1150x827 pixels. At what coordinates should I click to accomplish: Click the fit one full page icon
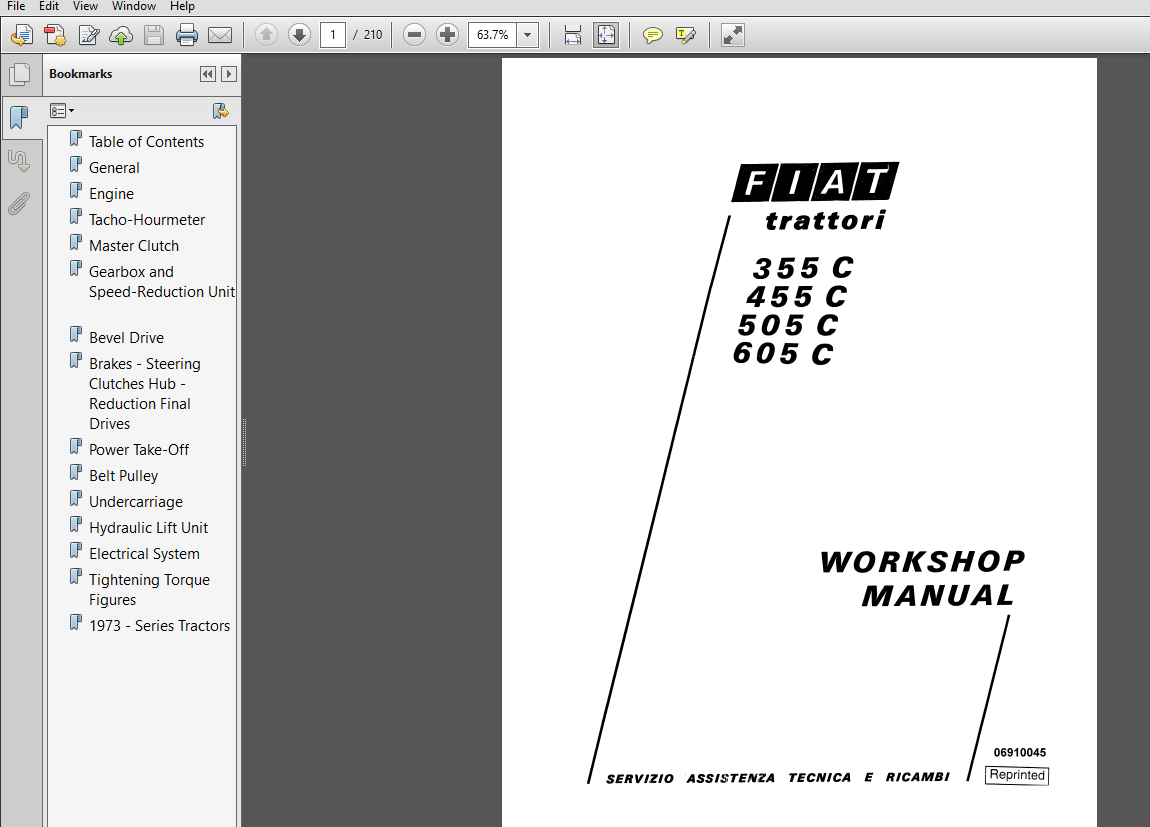click(607, 34)
